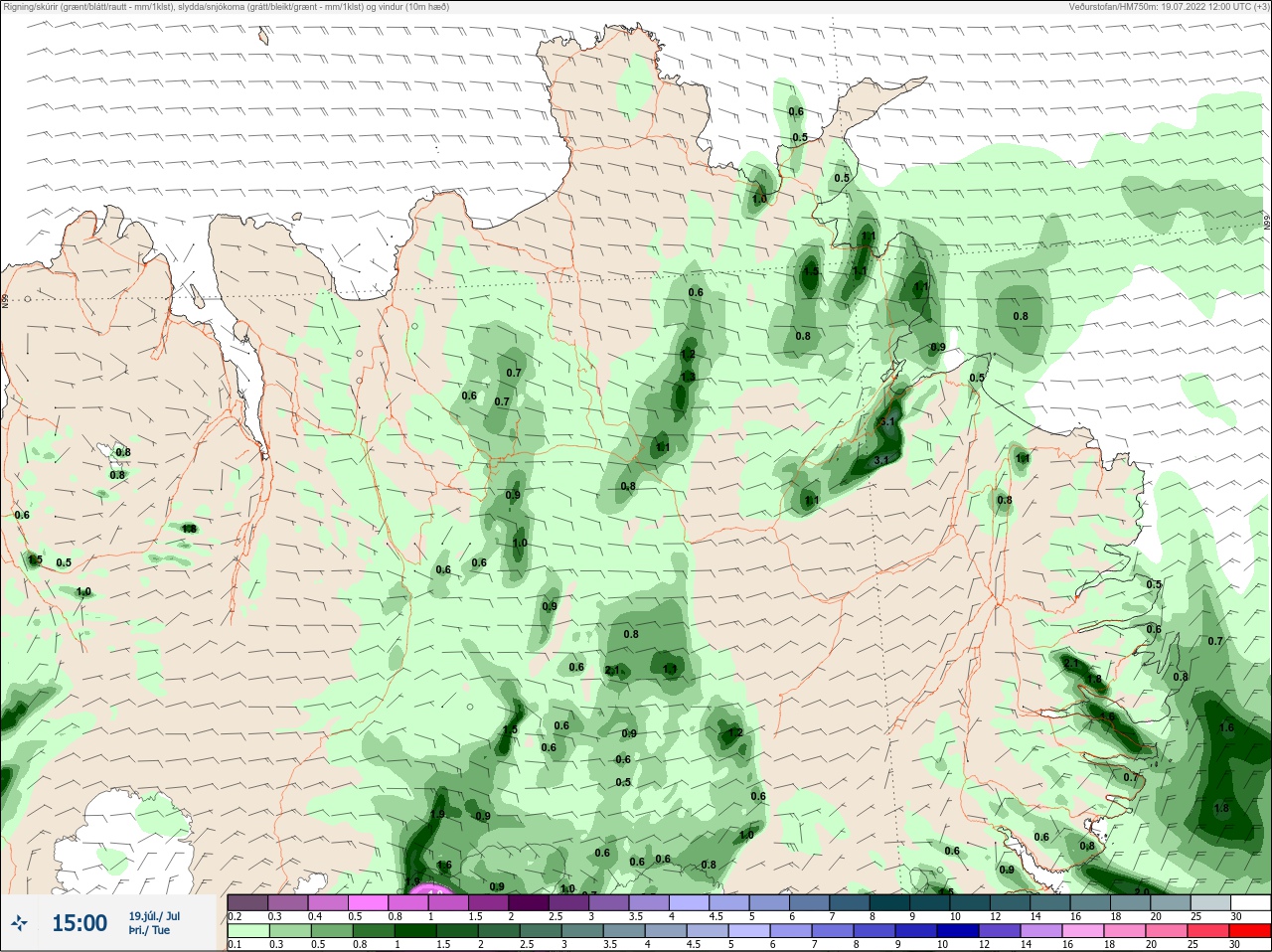The height and width of the screenshot is (952, 1272).
Task: Click the date text '19.júl./ Jul'
Action: (154, 916)
